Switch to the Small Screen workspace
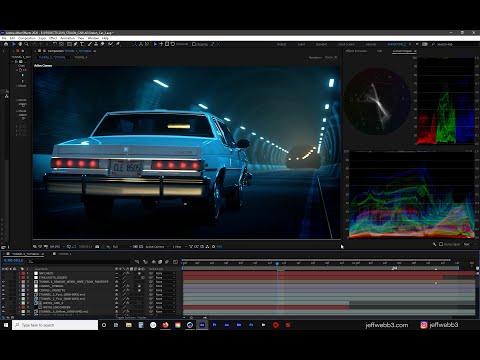 coord(346,44)
